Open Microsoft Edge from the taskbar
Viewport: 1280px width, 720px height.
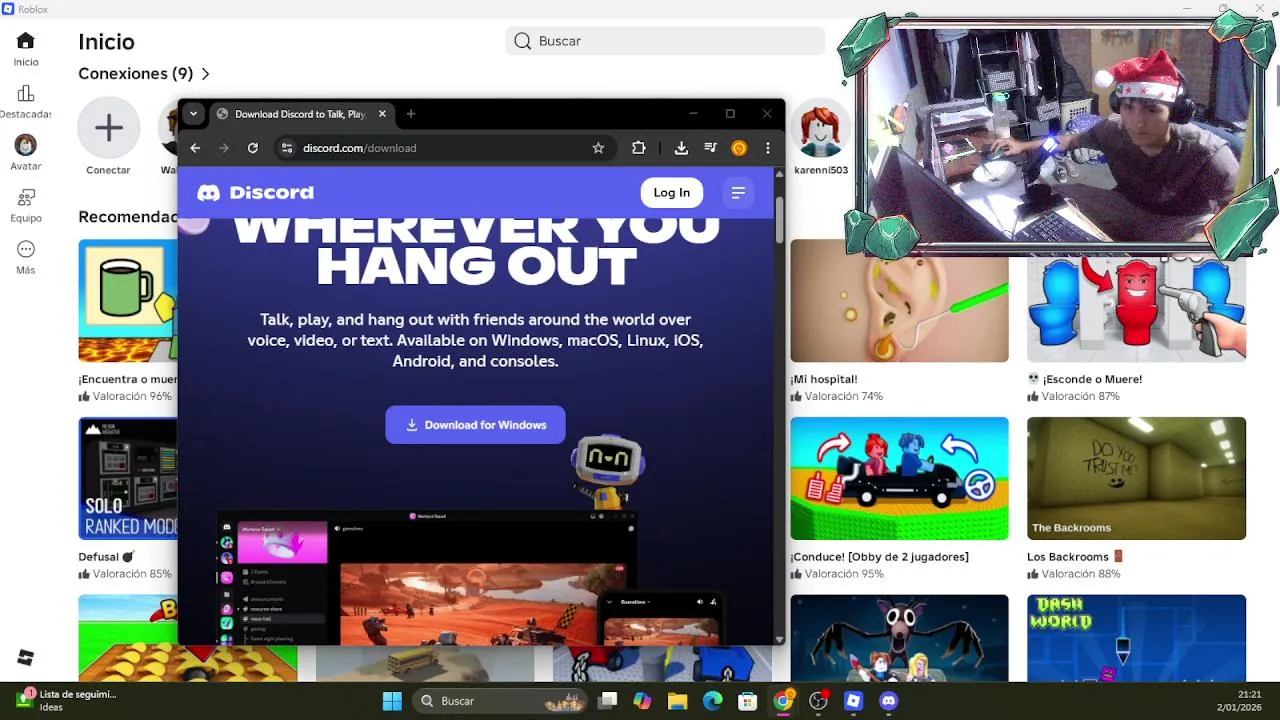pos(712,701)
